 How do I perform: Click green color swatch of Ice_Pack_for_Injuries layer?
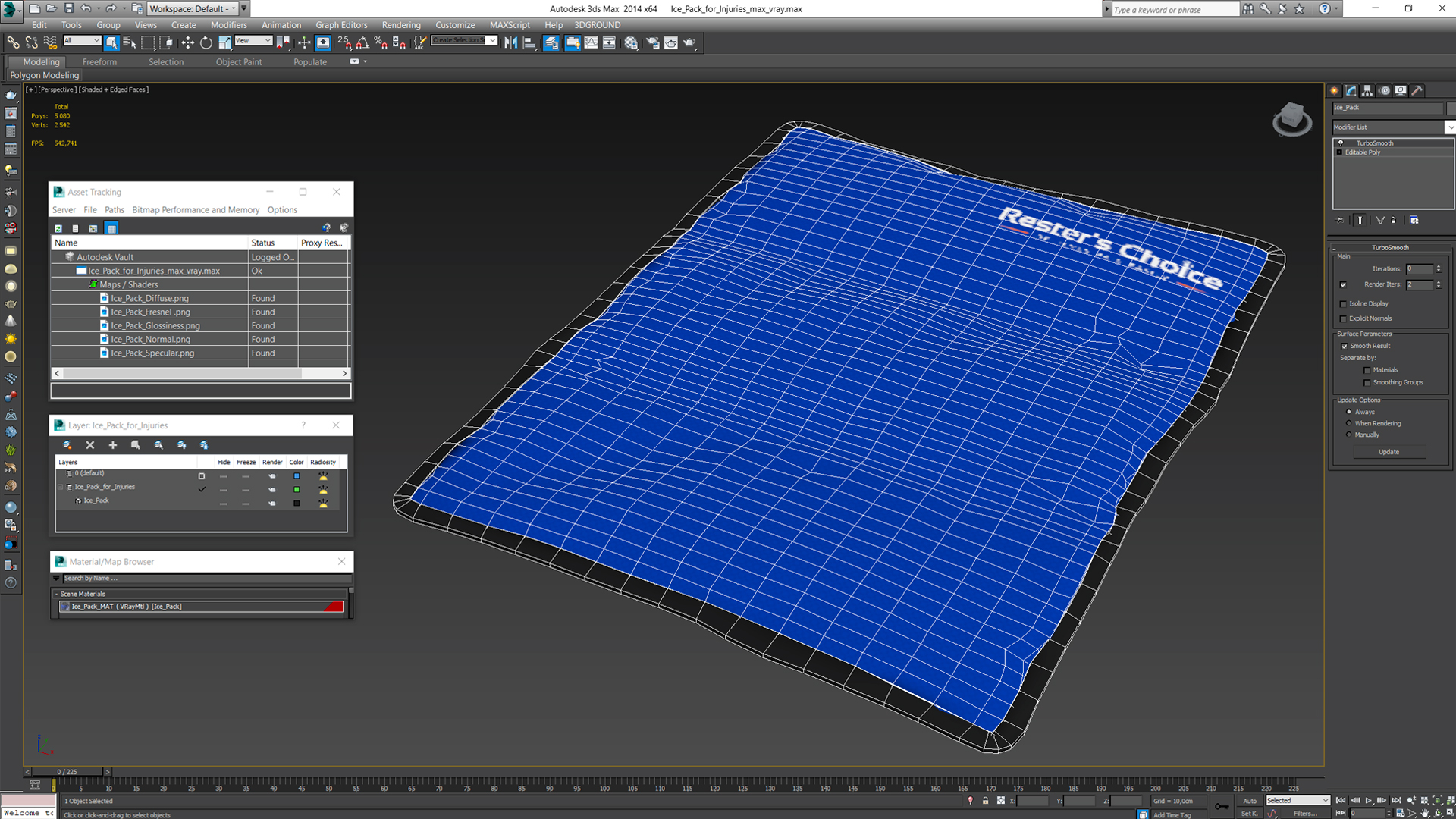[297, 489]
